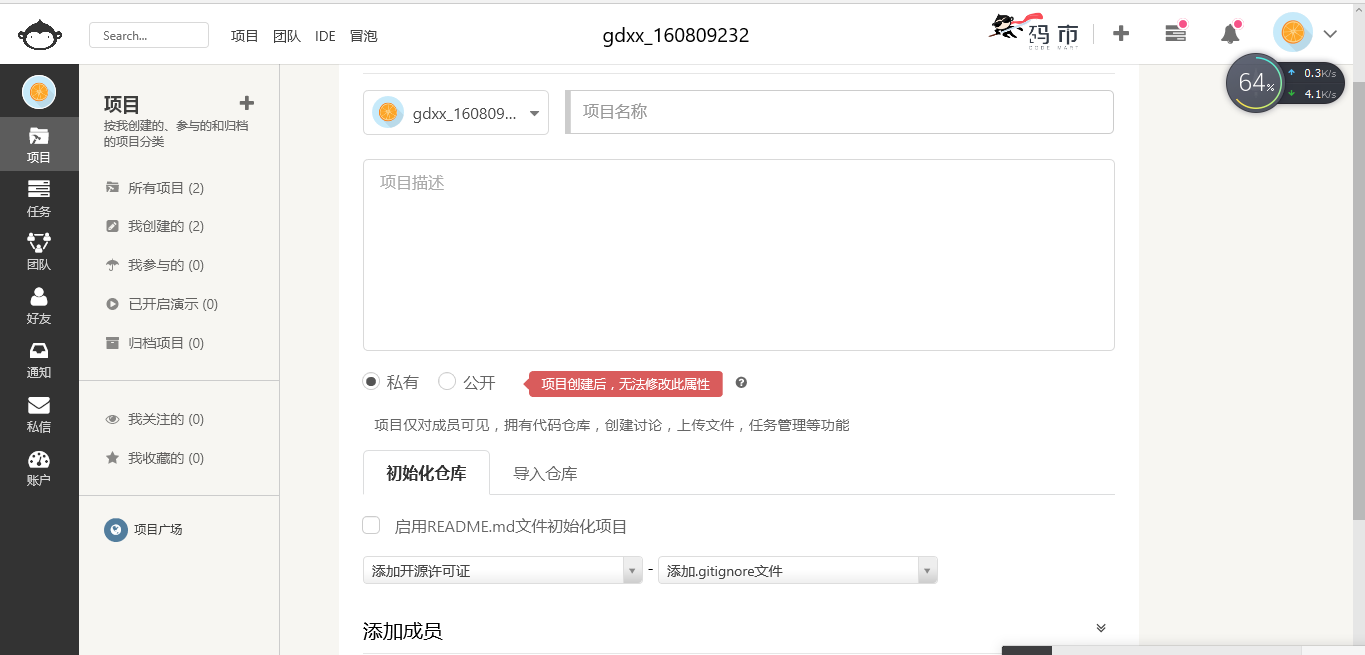1365x655 pixels.
Task: Click the help question mark icon near 公开
Action: coord(741,382)
